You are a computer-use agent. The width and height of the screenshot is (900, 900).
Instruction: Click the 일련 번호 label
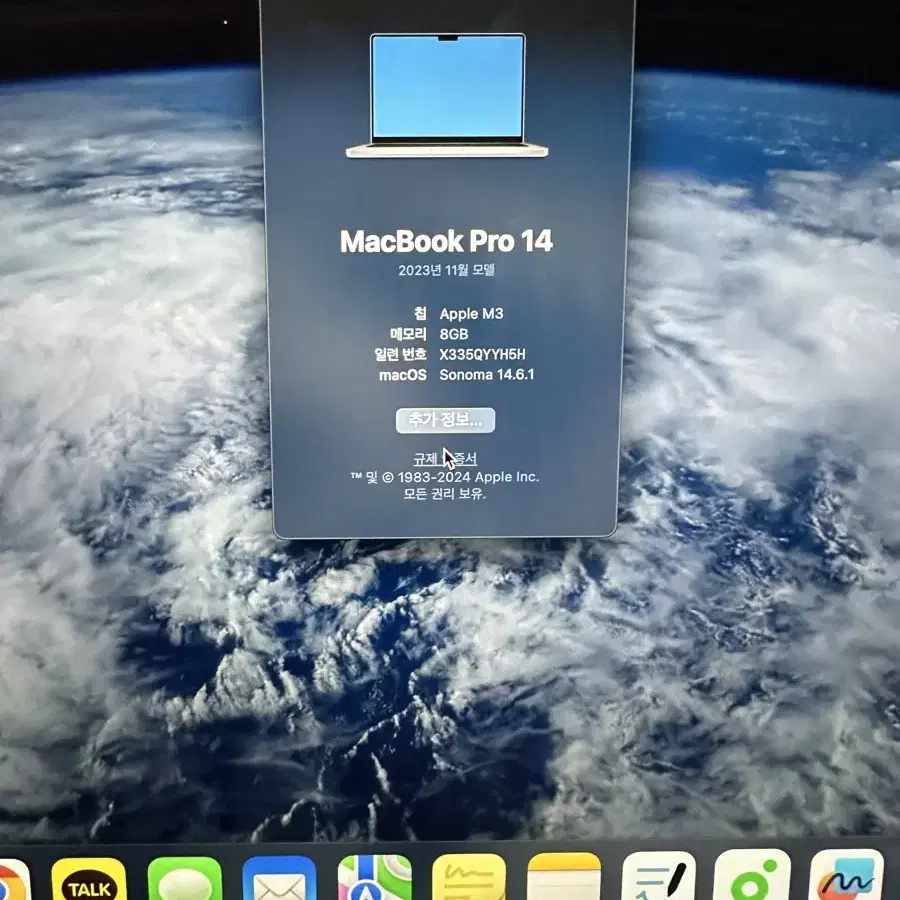[x=400, y=354]
